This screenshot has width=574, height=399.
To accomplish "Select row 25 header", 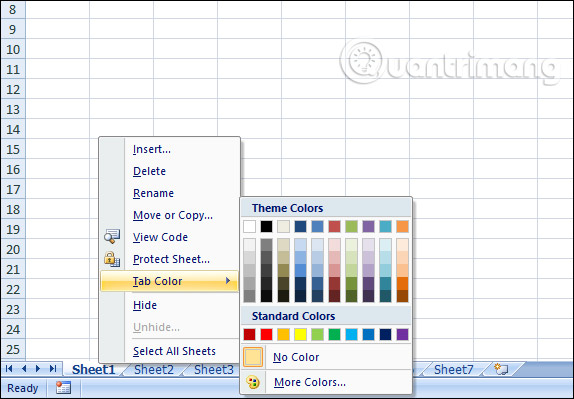I will 13,349.
